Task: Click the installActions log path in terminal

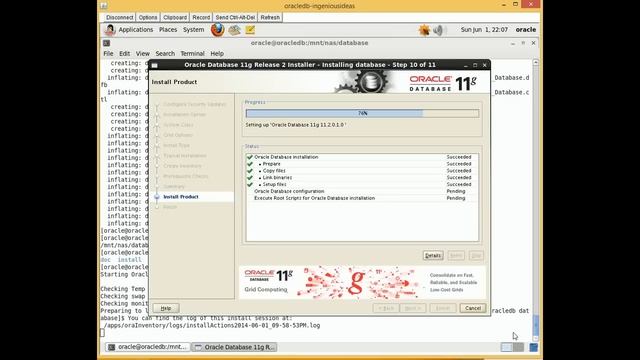Action: 212,325
